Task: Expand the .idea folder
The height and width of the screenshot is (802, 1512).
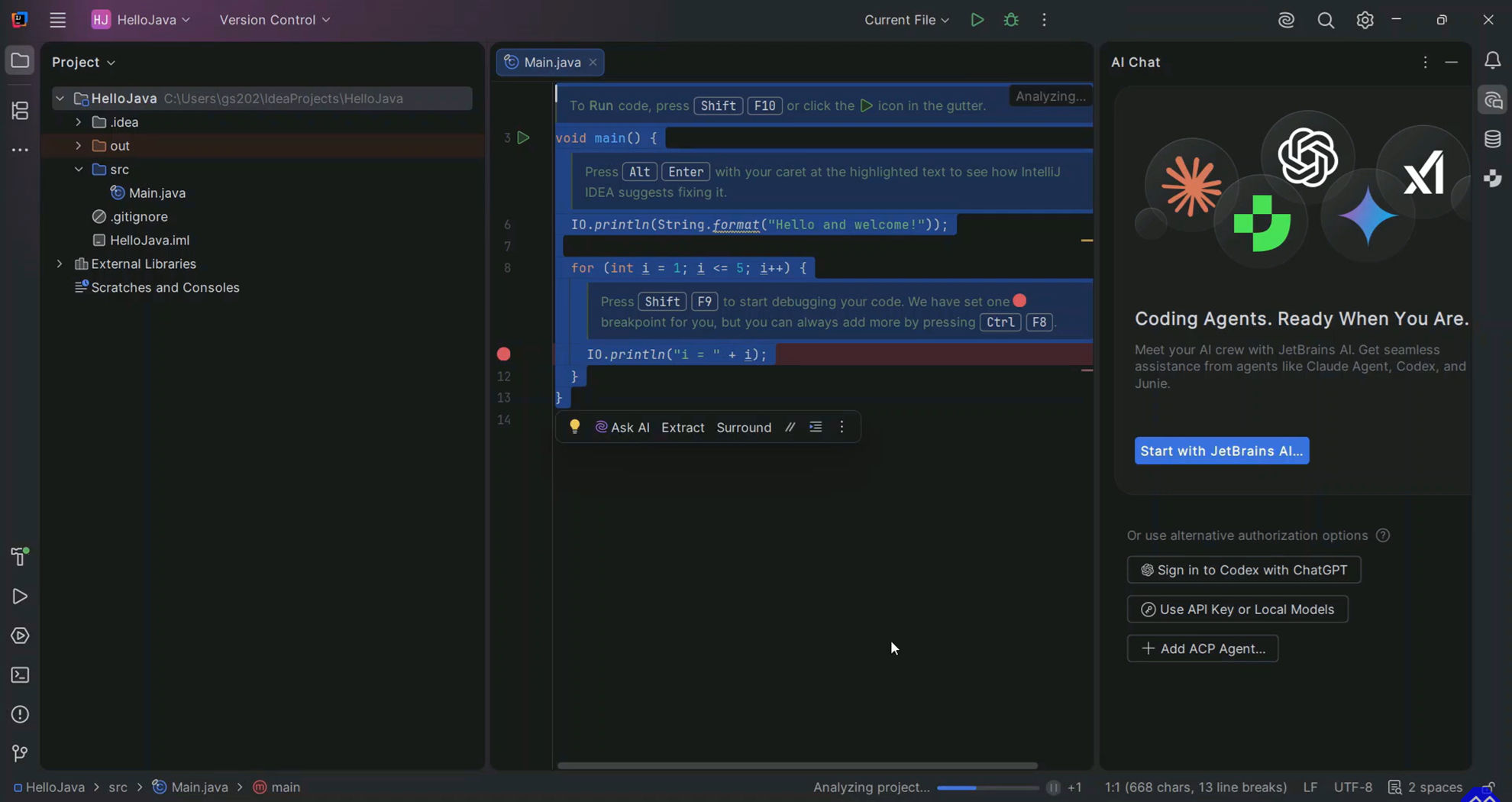Action: tap(78, 122)
